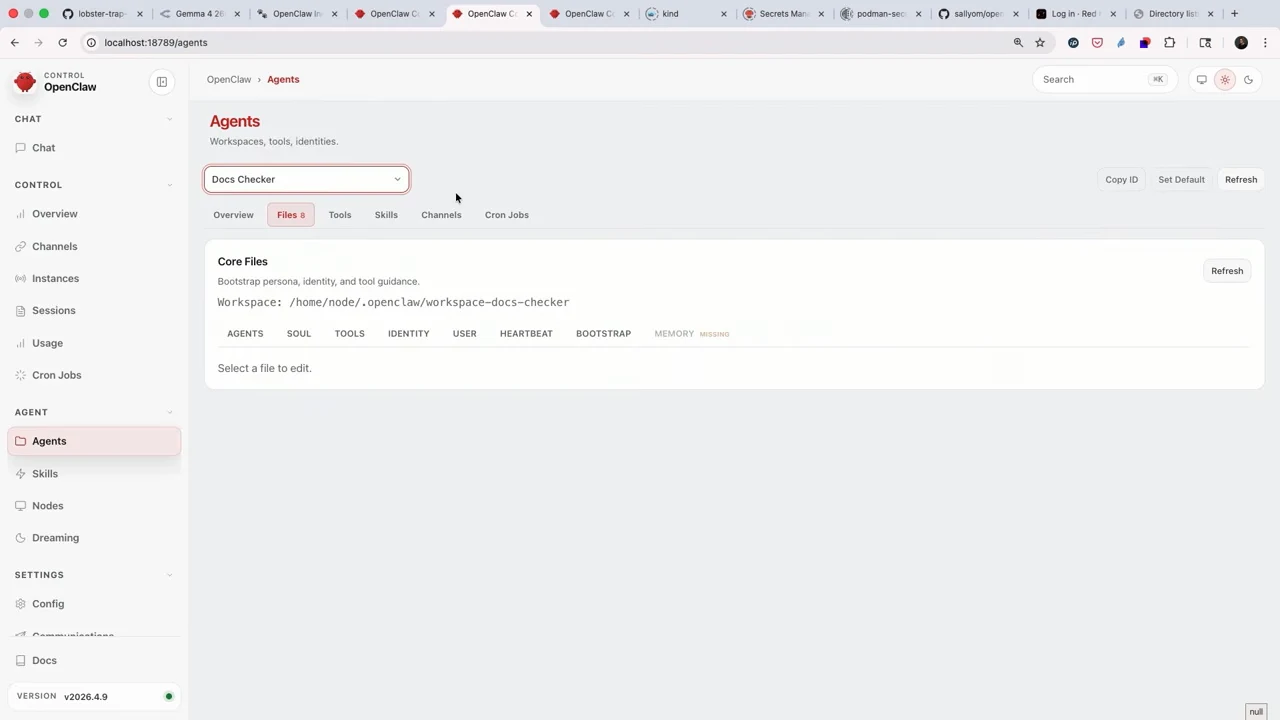Switch to the podman-sec browser tab
Screen dimensions: 1280x720
point(880,14)
